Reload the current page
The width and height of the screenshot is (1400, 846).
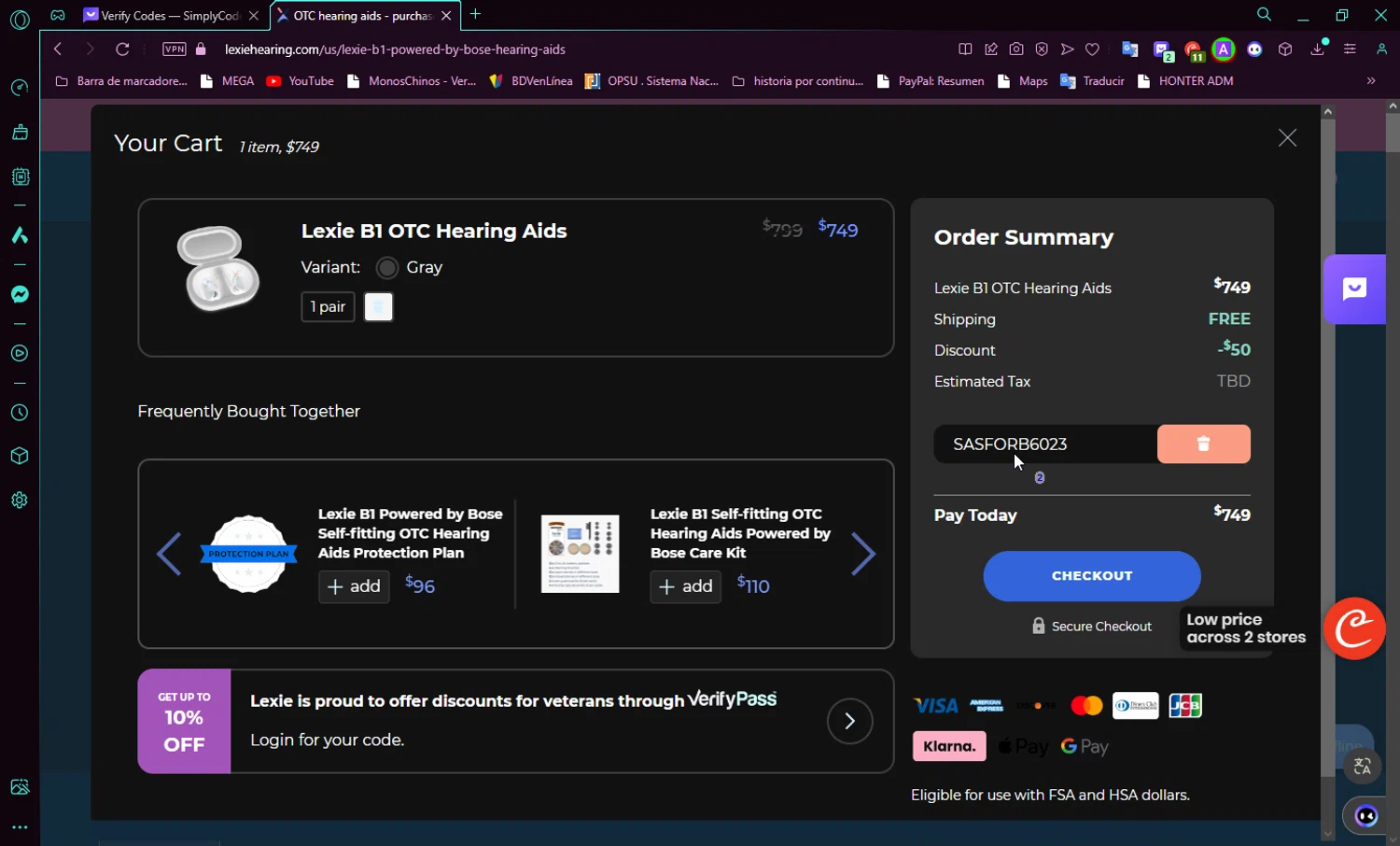tap(122, 49)
